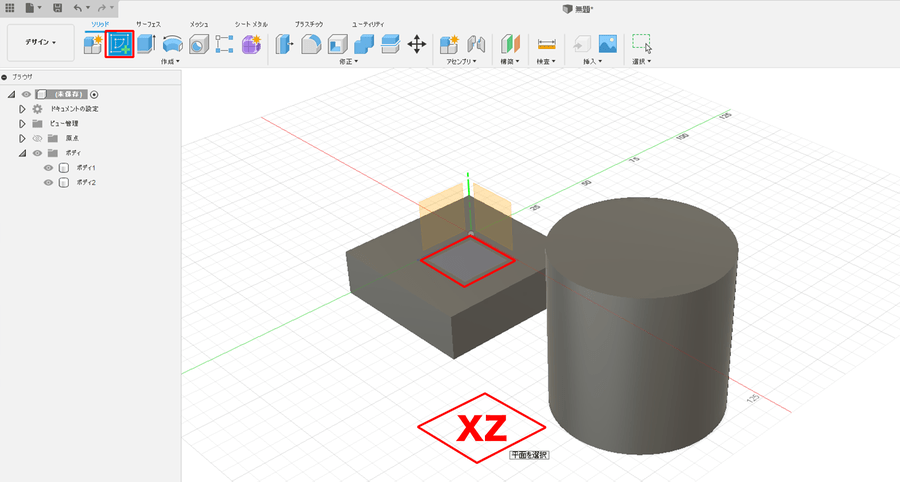The width and height of the screenshot is (900, 482).
Task: Open the 検査 Inspect dropdown menu
Action: [x=546, y=61]
